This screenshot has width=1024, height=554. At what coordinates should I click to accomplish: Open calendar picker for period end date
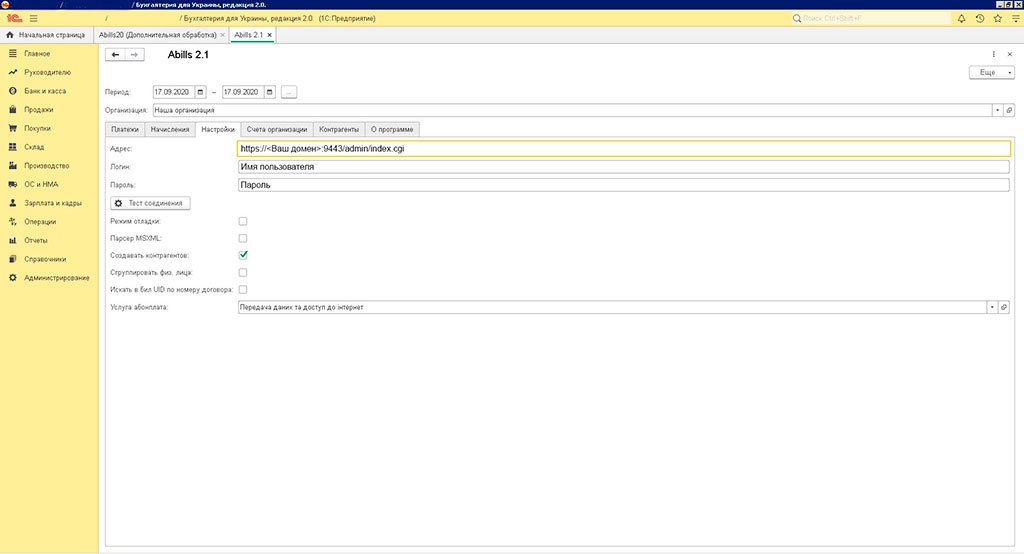[x=270, y=92]
